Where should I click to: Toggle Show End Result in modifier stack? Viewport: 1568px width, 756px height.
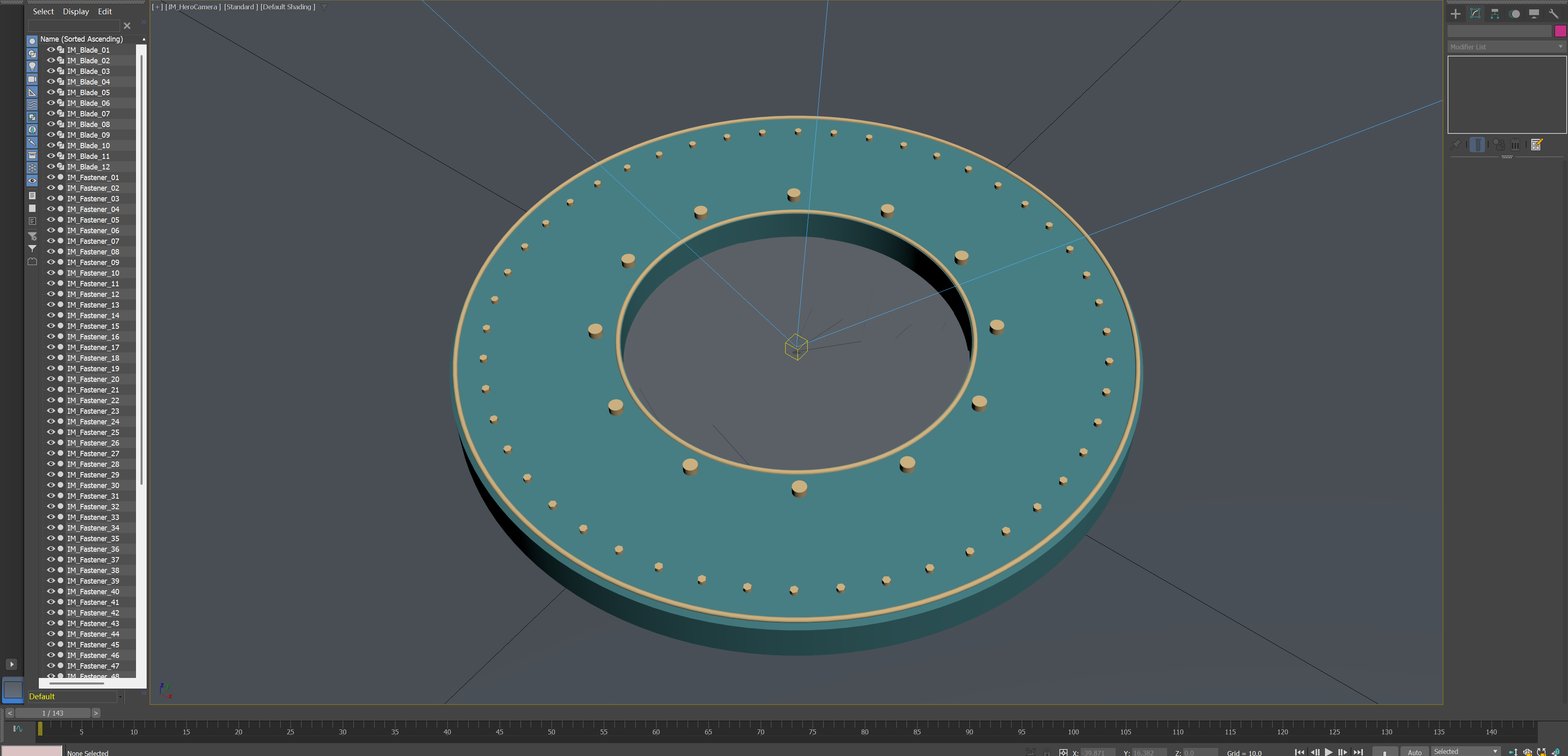point(1478,145)
